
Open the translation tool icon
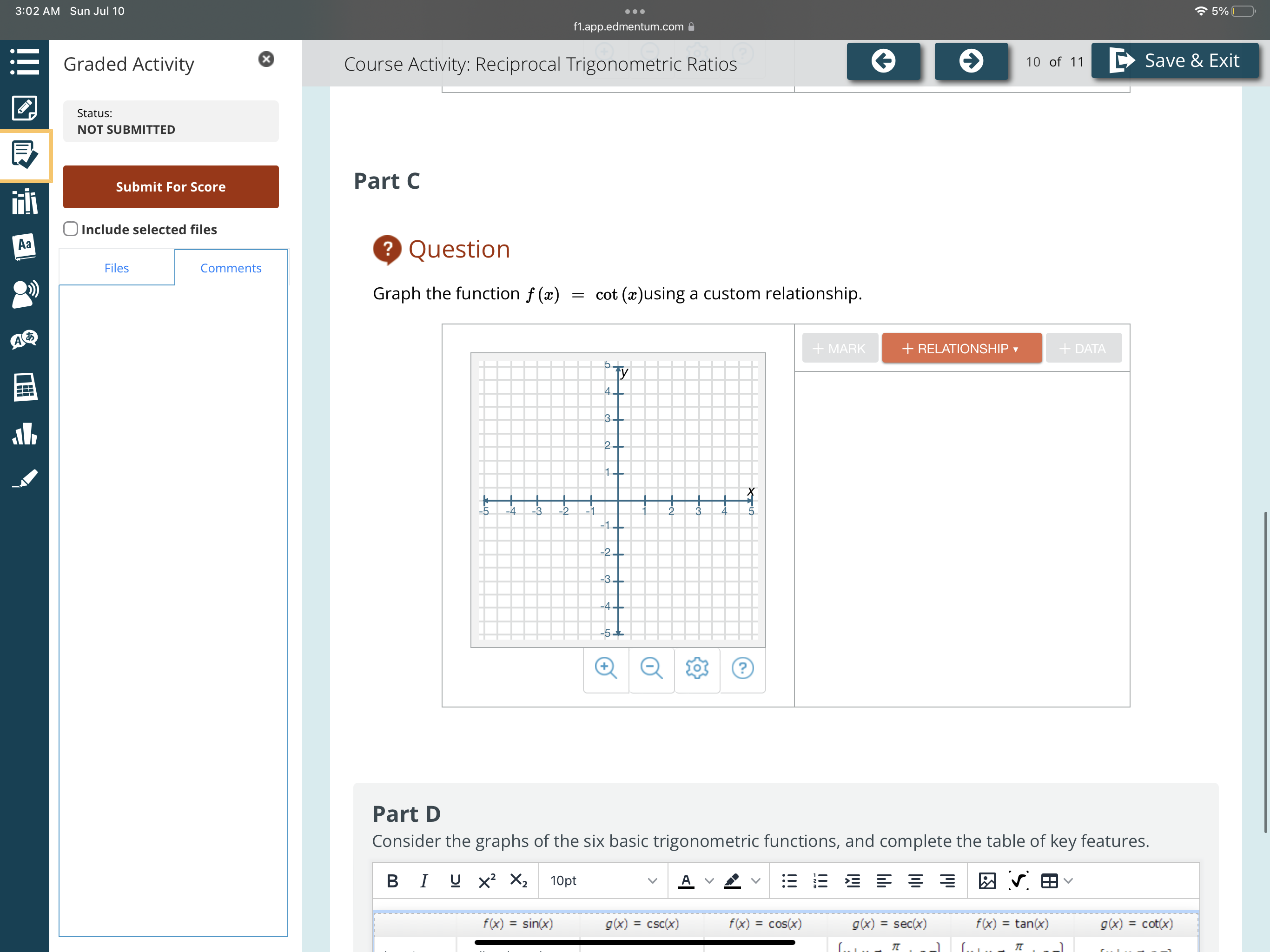(25, 340)
